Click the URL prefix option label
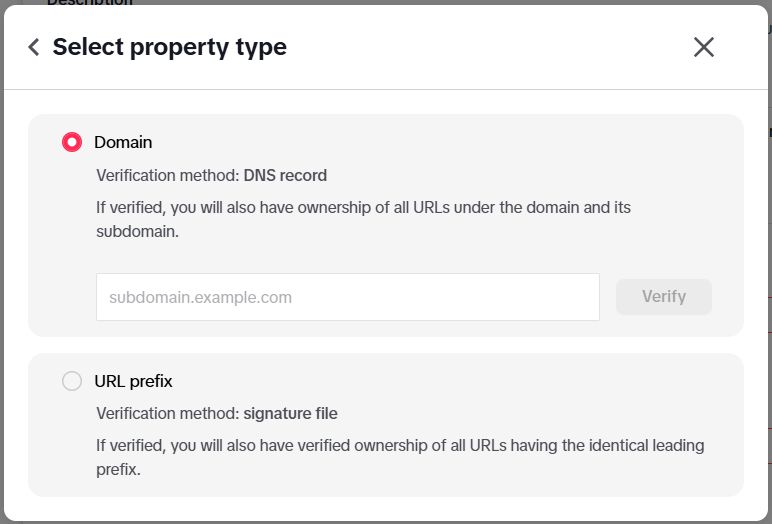The width and height of the screenshot is (772, 524). [133, 381]
